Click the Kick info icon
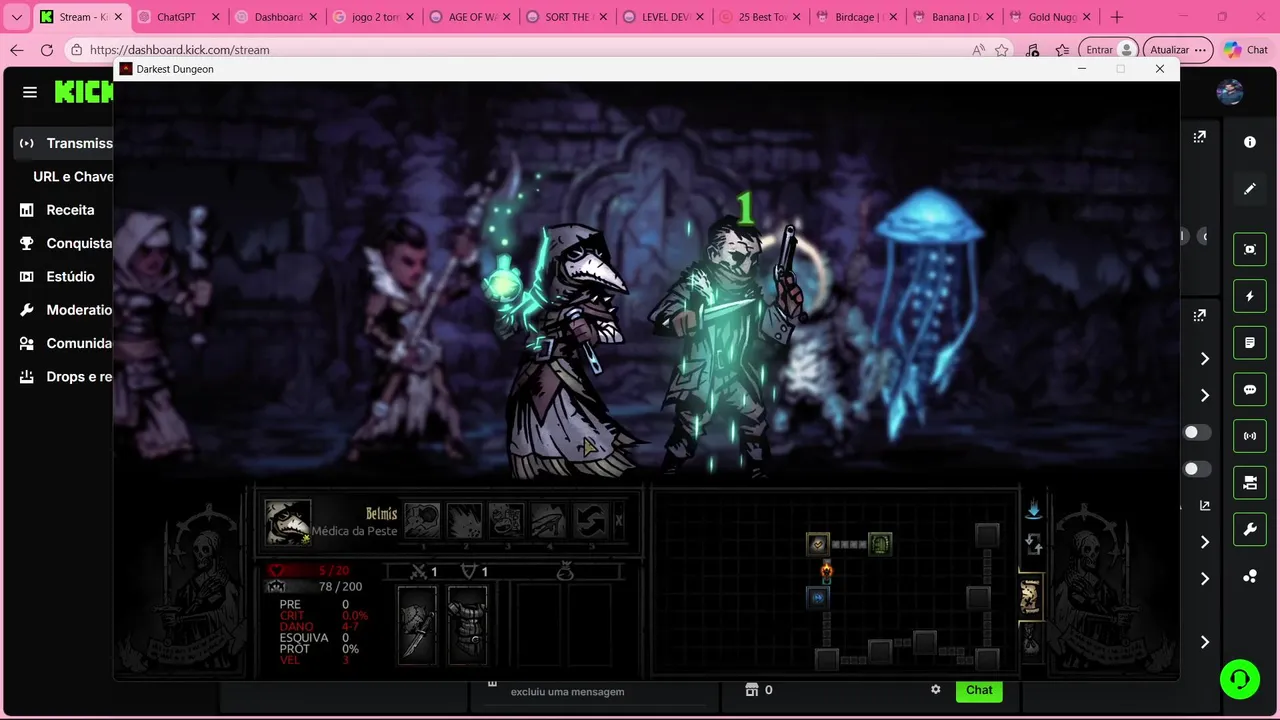The width and height of the screenshot is (1280, 720). tap(1249, 142)
